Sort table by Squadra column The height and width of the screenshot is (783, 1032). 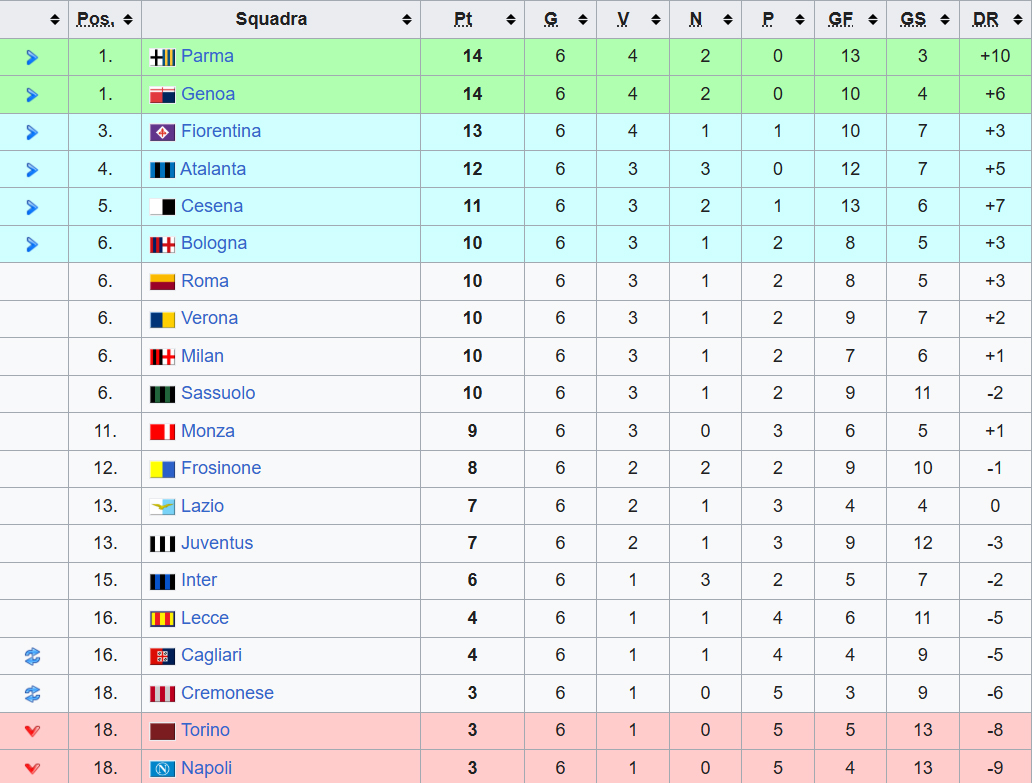pos(280,19)
